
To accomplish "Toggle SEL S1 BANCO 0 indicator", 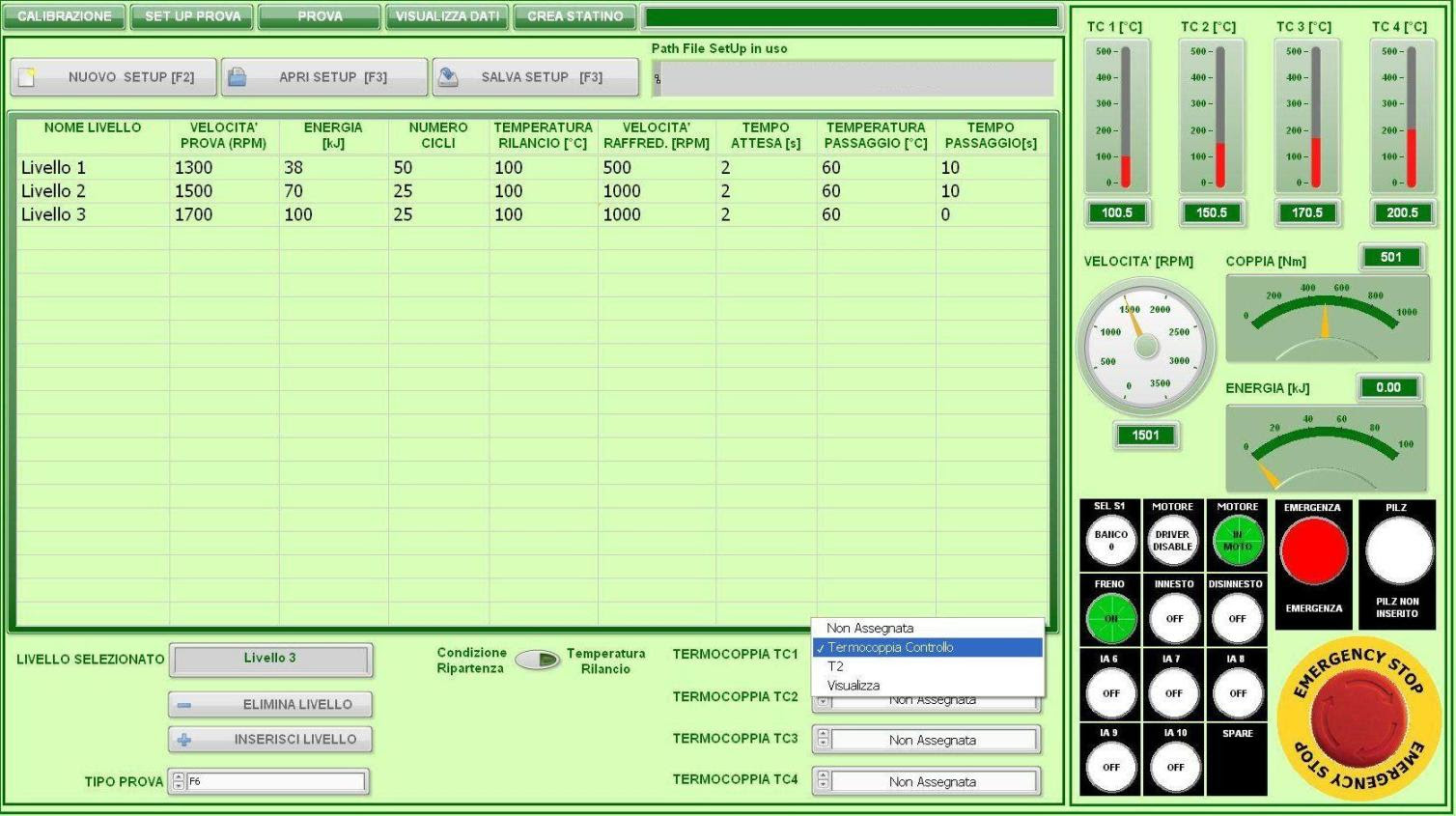I will pos(1110,541).
